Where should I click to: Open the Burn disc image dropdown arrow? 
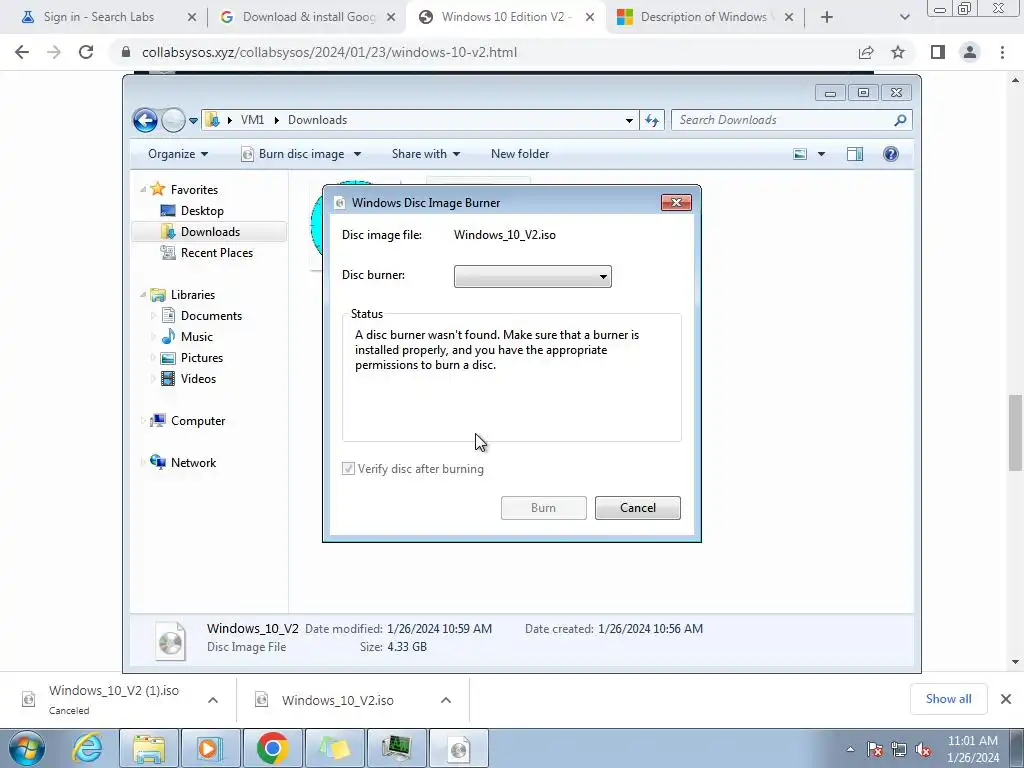tap(357, 154)
